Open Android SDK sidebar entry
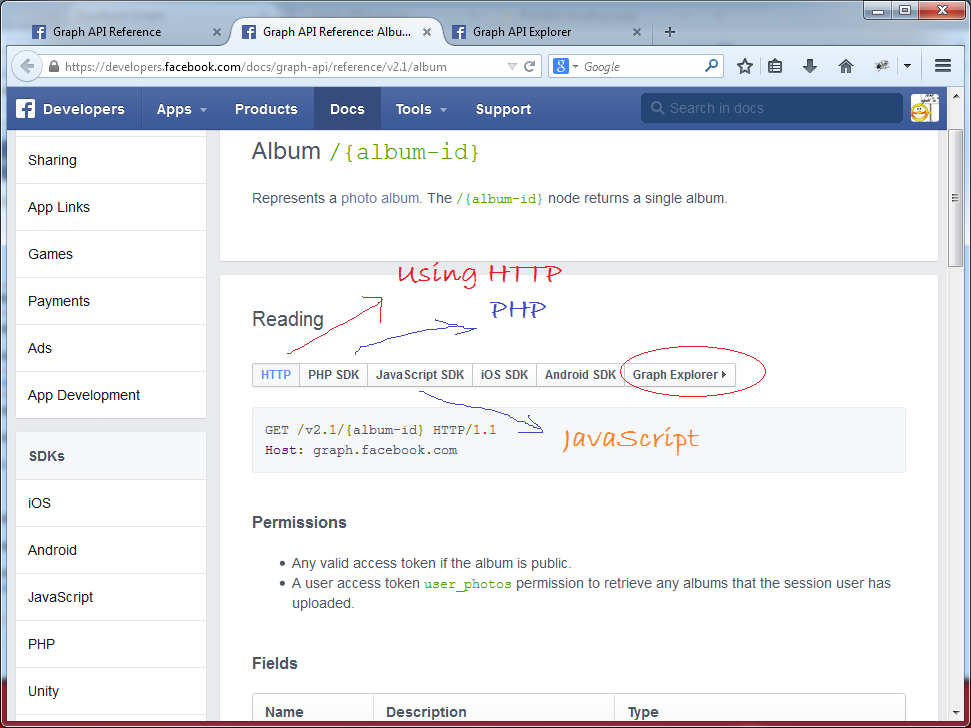 point(111,550)
